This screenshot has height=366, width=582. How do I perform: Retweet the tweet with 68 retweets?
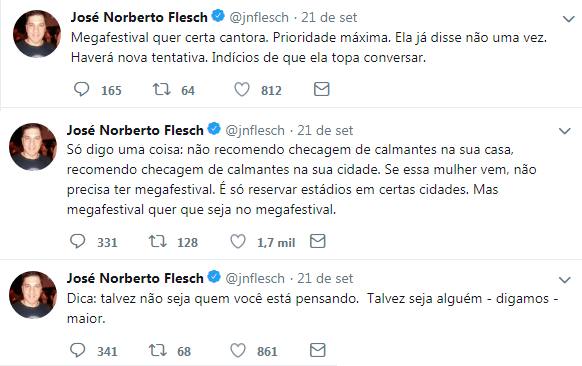point(157,350)
